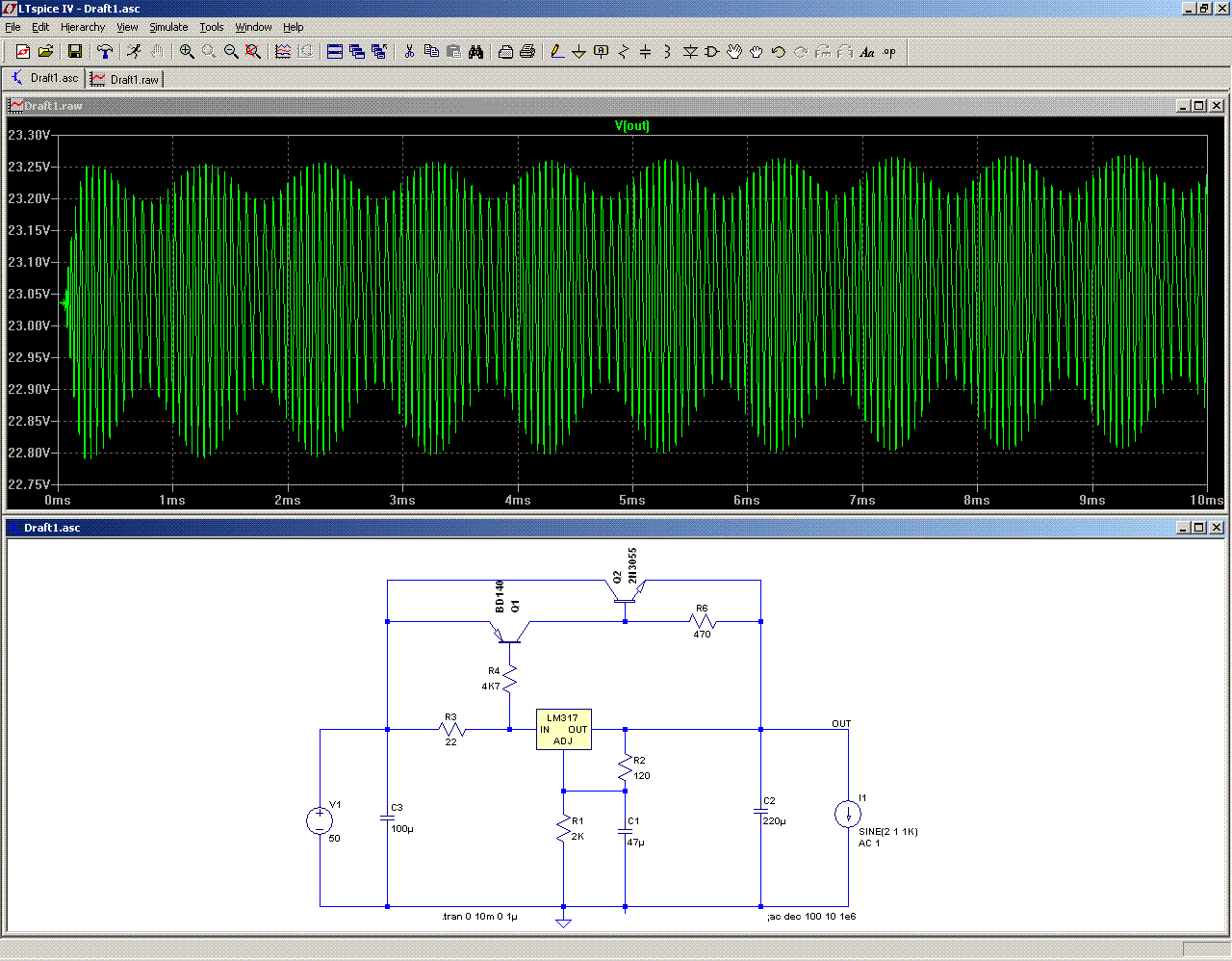Screen dimensions: 1232x961
Task: Click the Pan magnifier icon
Action: [x=209, y=52]
